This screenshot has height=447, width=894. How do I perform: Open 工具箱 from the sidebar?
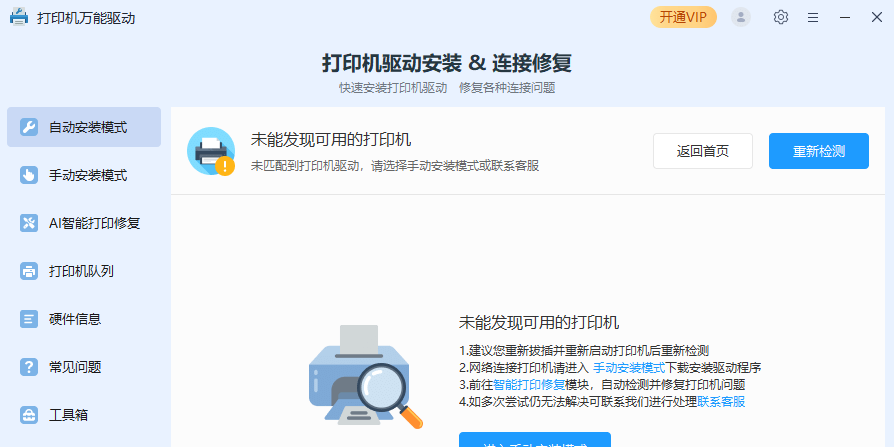(x=84, y=415)
